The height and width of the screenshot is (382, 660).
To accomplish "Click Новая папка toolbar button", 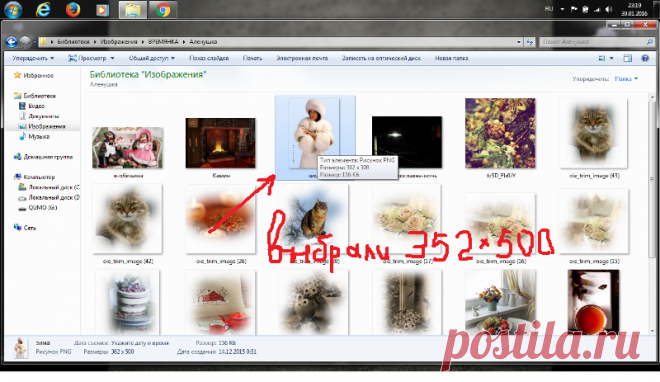I will [451, 58].
